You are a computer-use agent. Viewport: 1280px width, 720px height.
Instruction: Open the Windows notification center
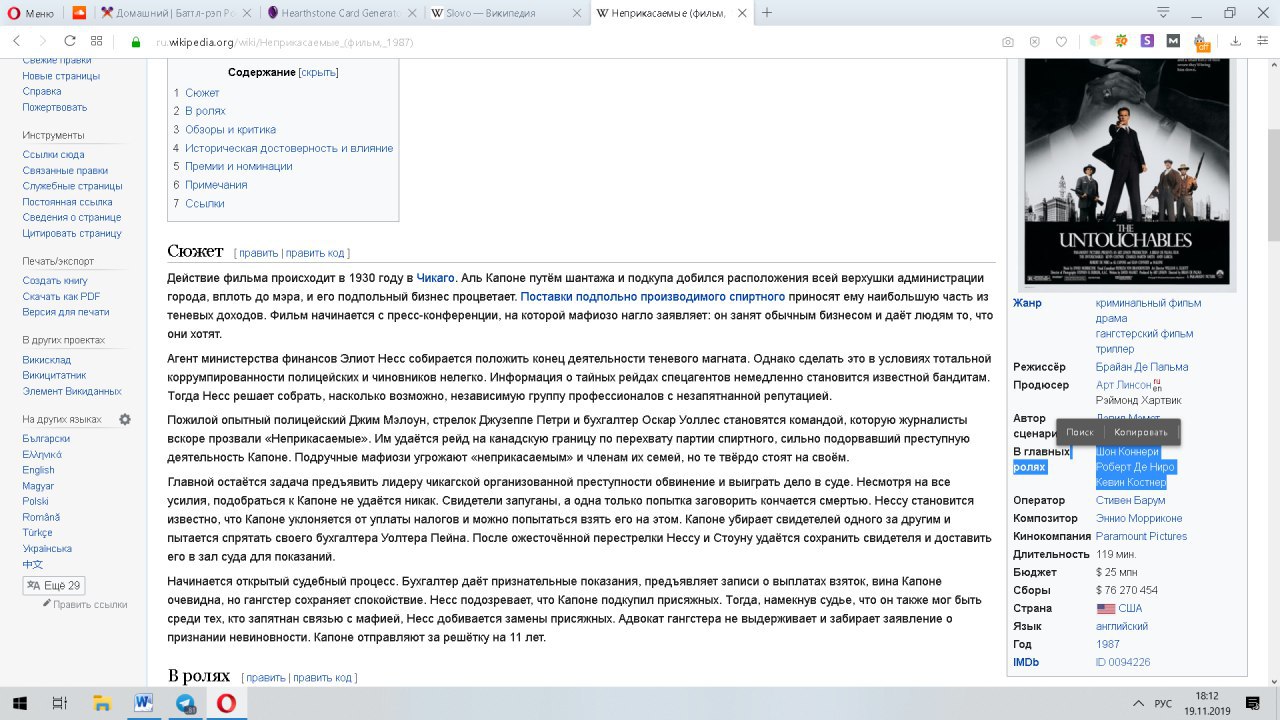[1252, 703]
